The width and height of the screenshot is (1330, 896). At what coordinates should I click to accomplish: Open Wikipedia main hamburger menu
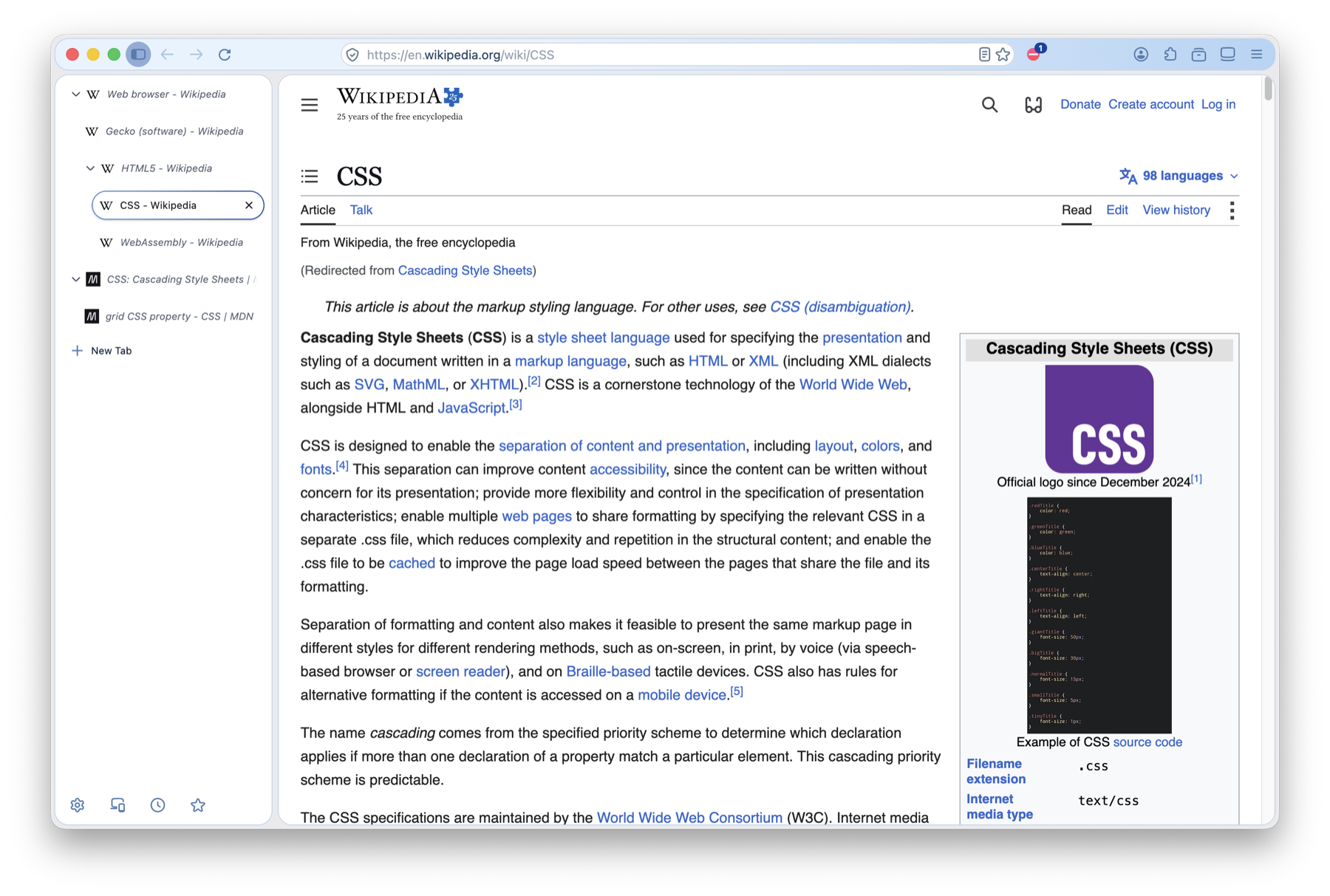(310, 105)
